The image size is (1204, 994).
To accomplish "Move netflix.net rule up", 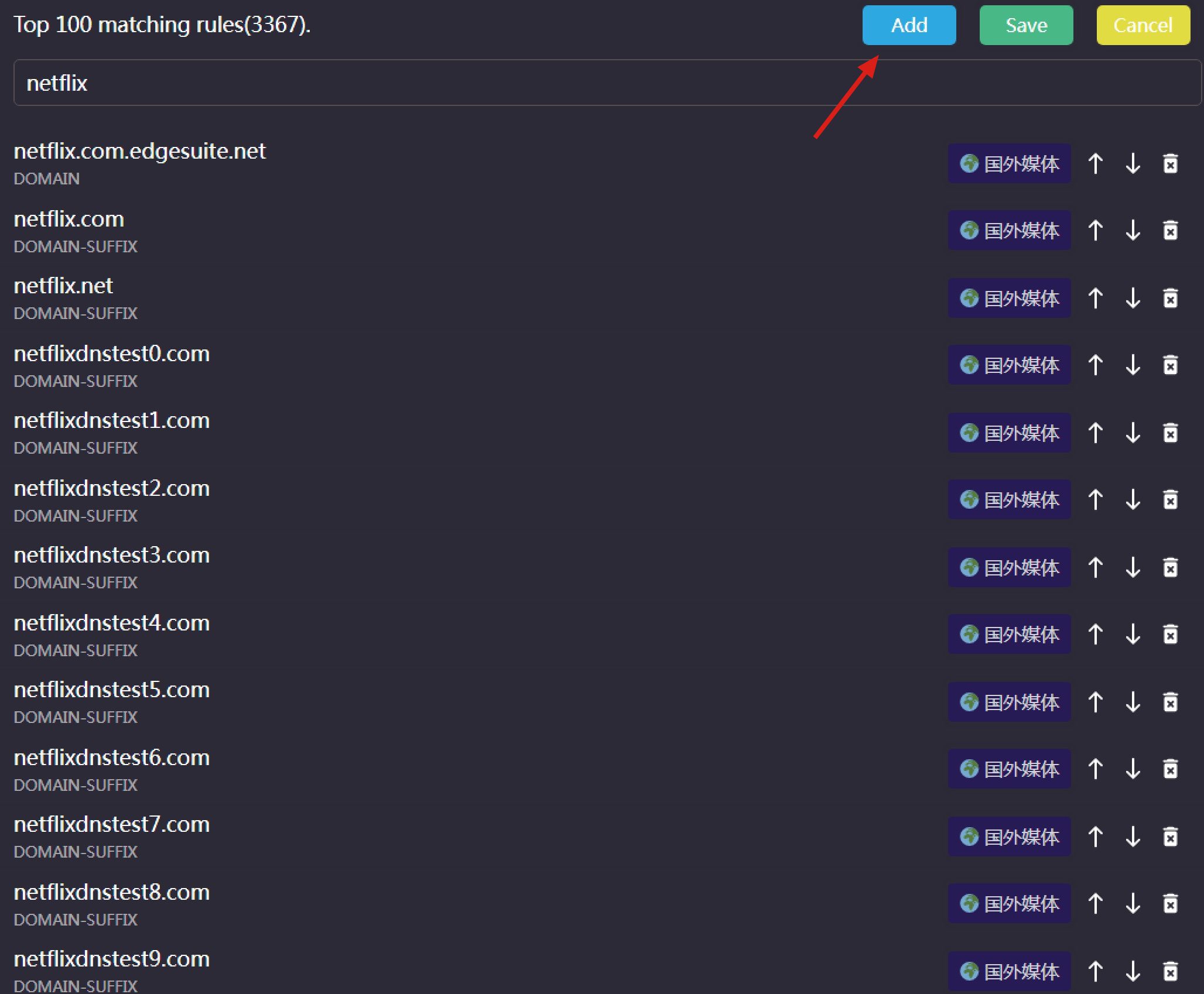I will pos(1095,298).
